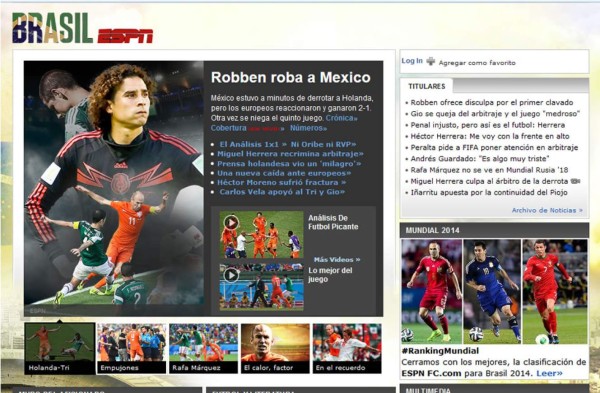
Task: Select the En el recuerdo thumbnail
Action: tap(347, 348)
